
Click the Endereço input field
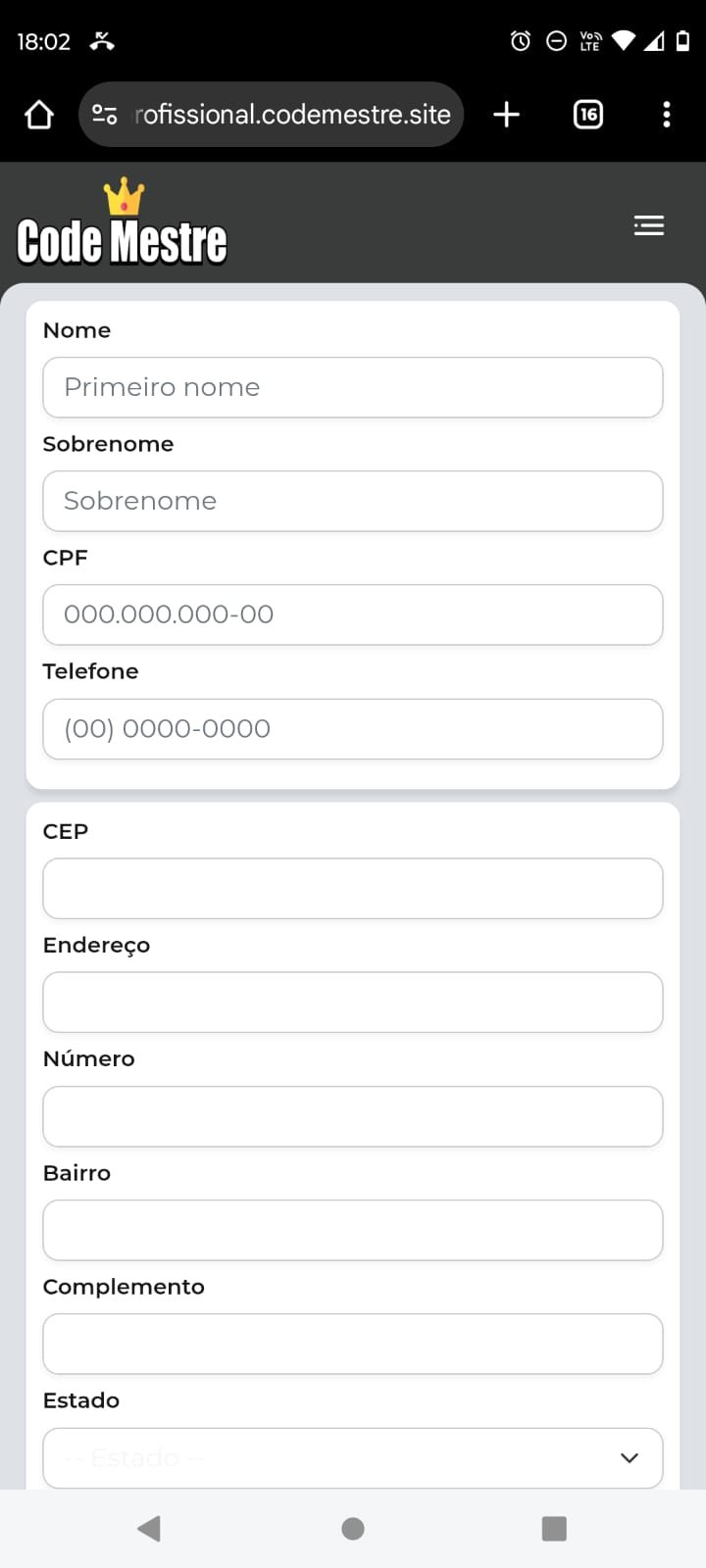[353, 1003]
